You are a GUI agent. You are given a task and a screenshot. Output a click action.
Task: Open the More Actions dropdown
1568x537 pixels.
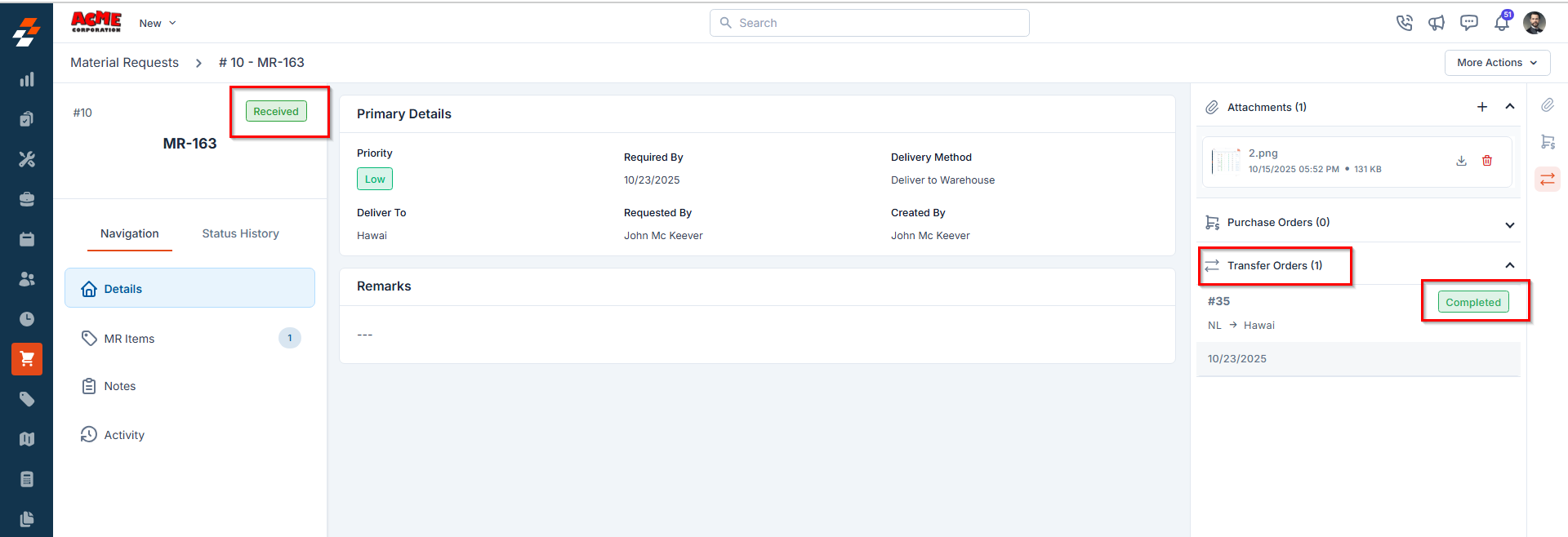click(x=1497, y=63)
